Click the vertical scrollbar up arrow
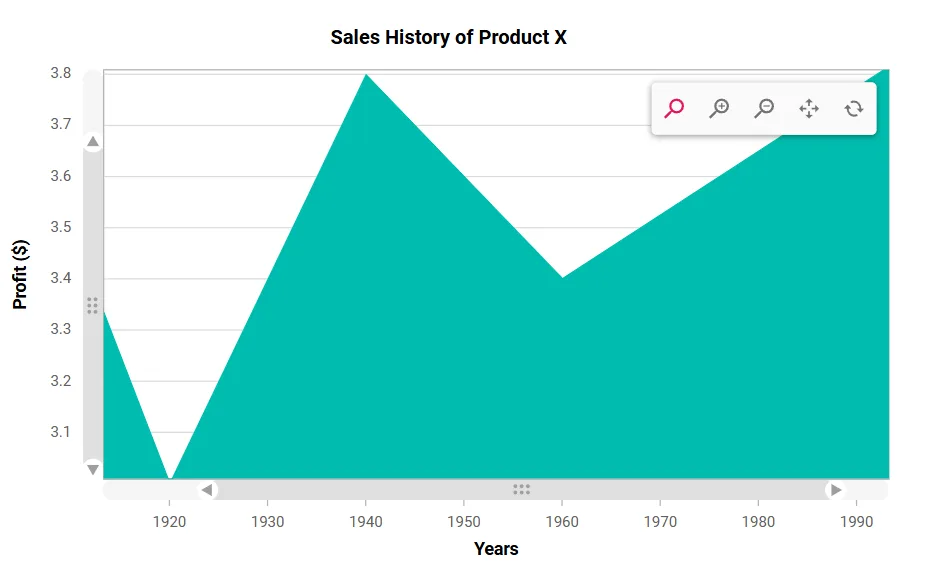This screenshot has height=573, width=930. click(x=93, y=141)
